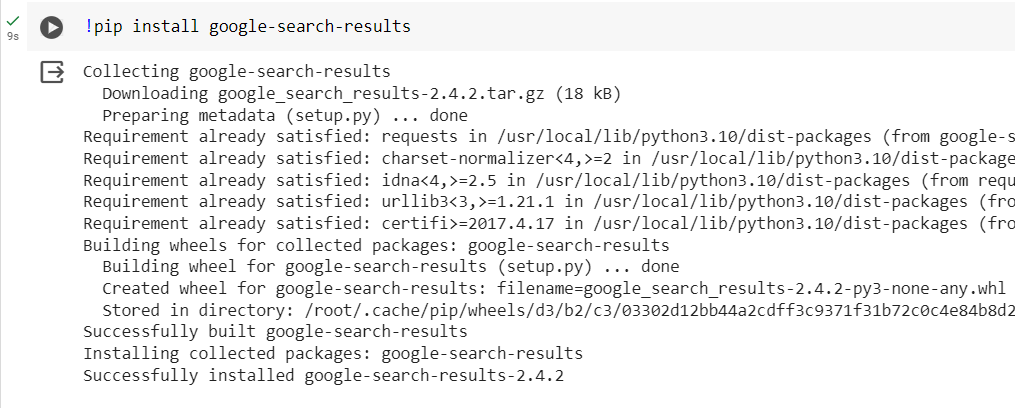Image resolution: width=1015 pixels, height=408 pixels.
Task: Click the exclamation mark in the code cell
Action: [88, 27]
